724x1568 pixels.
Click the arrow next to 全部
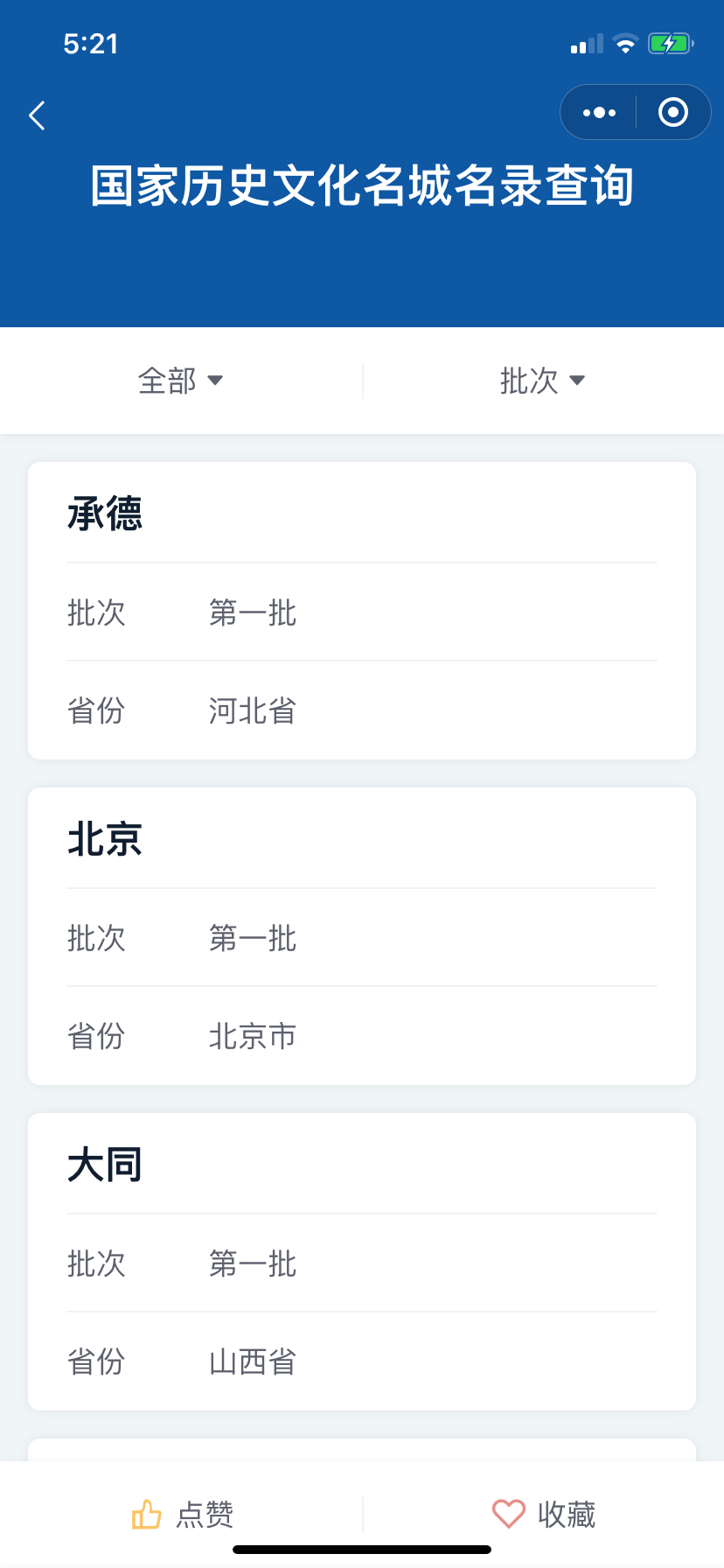[x=215, y=381]
